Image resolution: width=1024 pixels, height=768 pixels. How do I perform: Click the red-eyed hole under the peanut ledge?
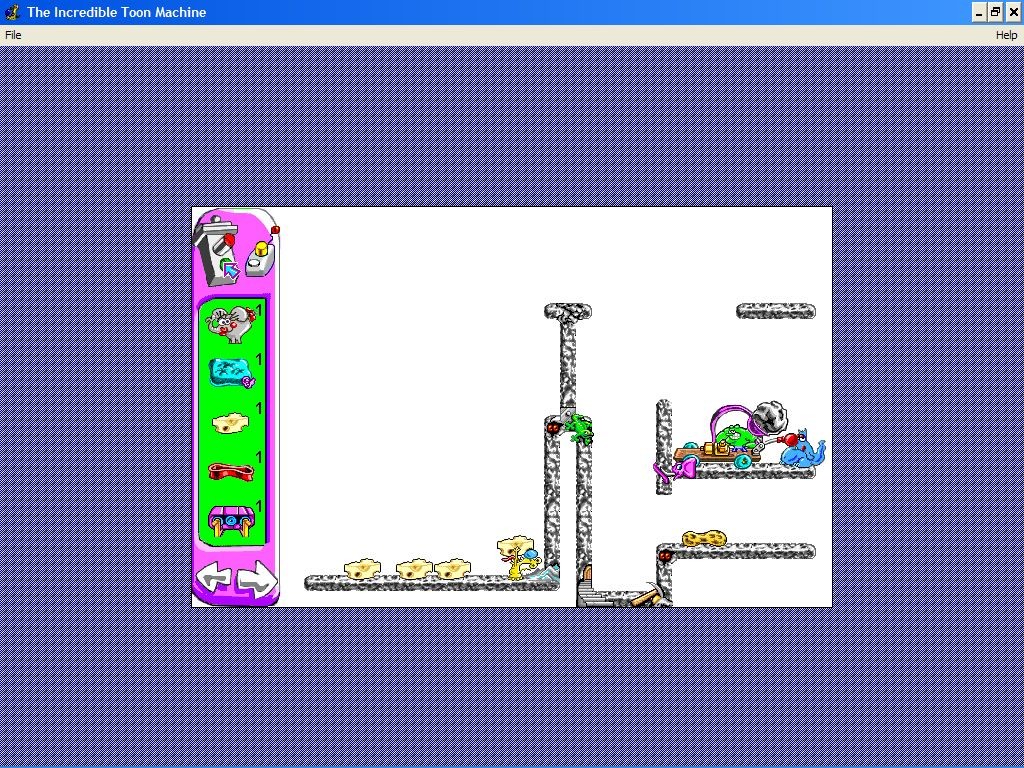665,556
